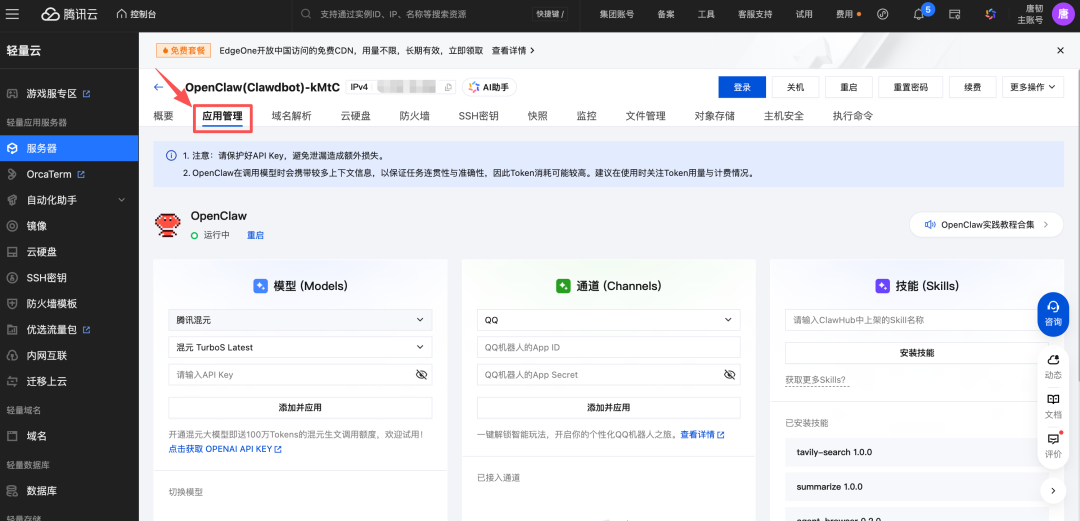Viewport: 1080px width, 521px height.
Task: Click the blue 登录 button
Action: [x=742, y=88]
